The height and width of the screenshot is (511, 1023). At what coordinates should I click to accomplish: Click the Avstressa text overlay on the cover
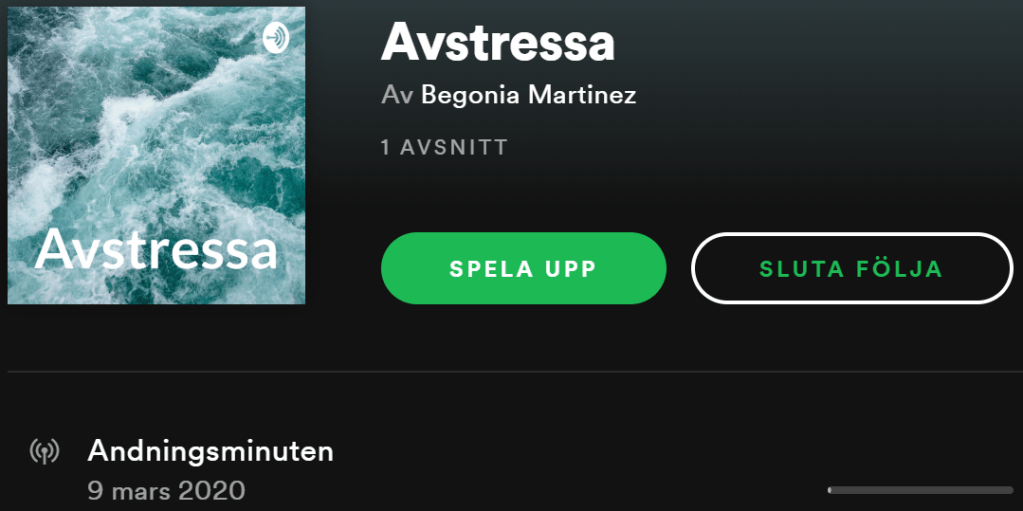click(157, 250)
